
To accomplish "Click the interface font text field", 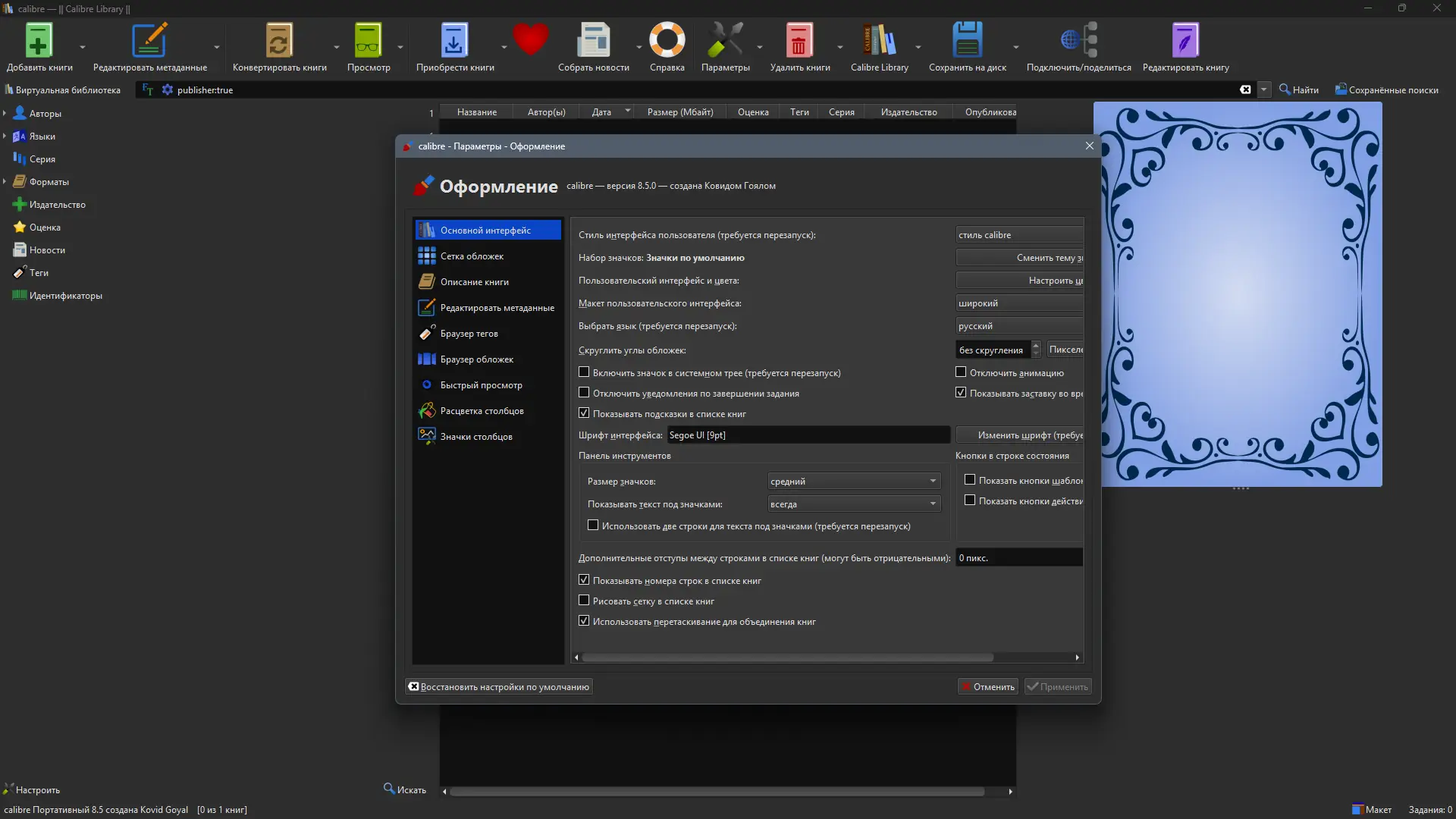I will 808,435.
